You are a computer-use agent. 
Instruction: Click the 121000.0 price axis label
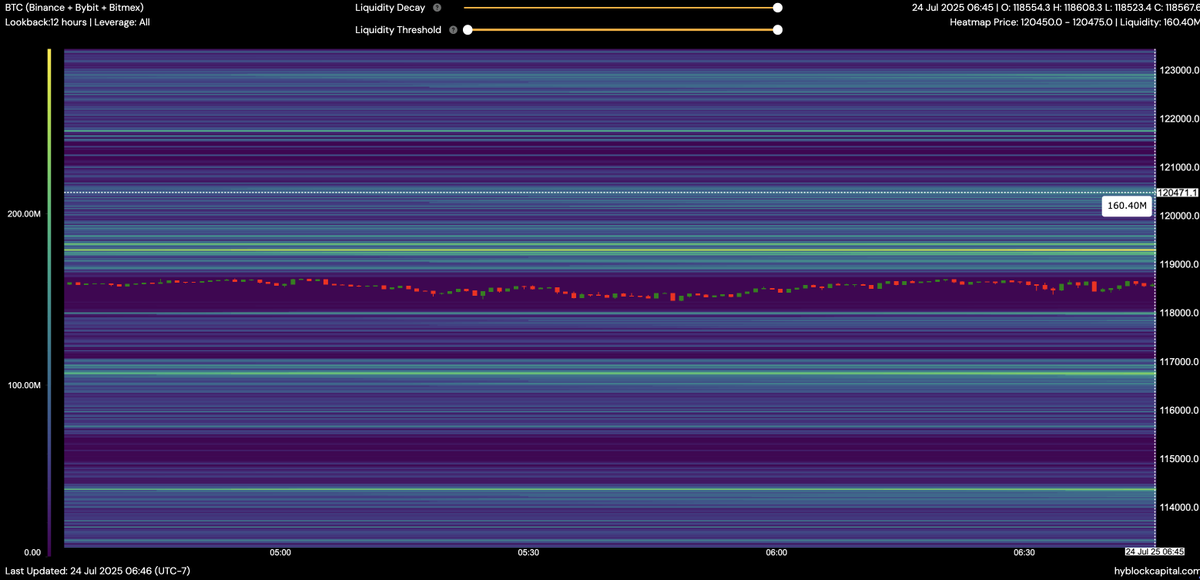coord(1179,167)
